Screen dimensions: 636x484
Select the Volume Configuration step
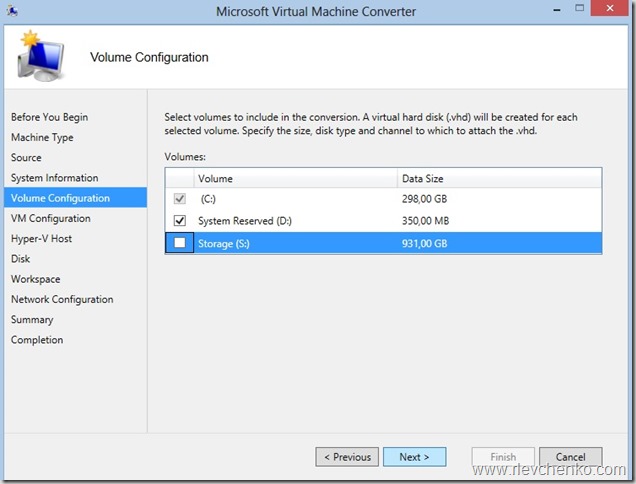click(75, 198)
